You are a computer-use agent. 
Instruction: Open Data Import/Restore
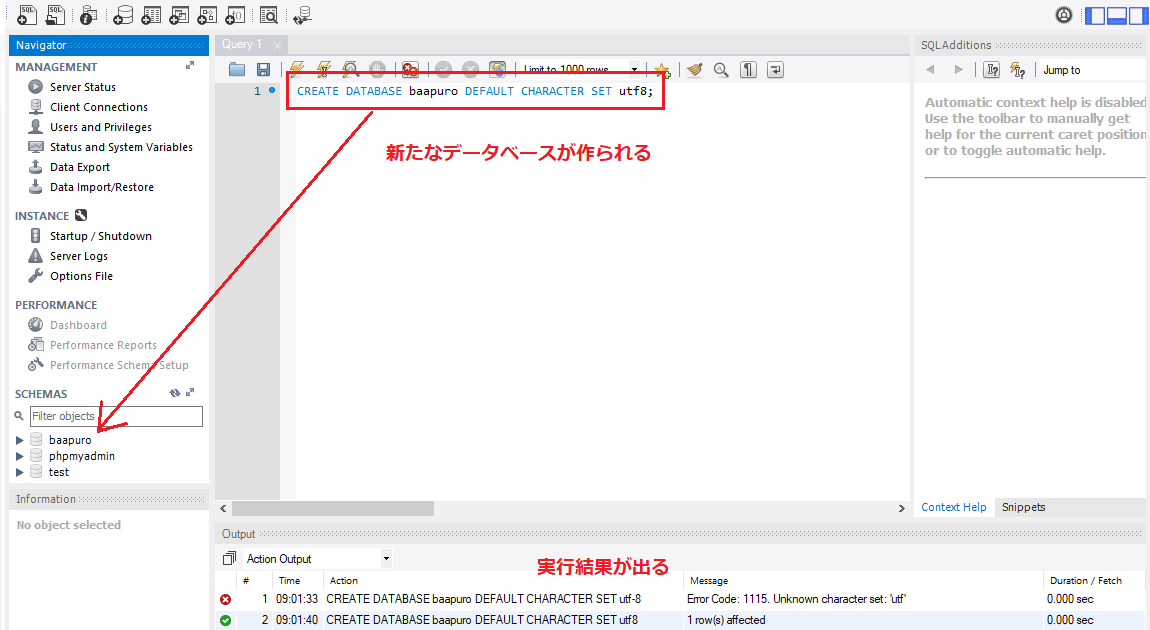pyautogui.click(x=101, y=187)
